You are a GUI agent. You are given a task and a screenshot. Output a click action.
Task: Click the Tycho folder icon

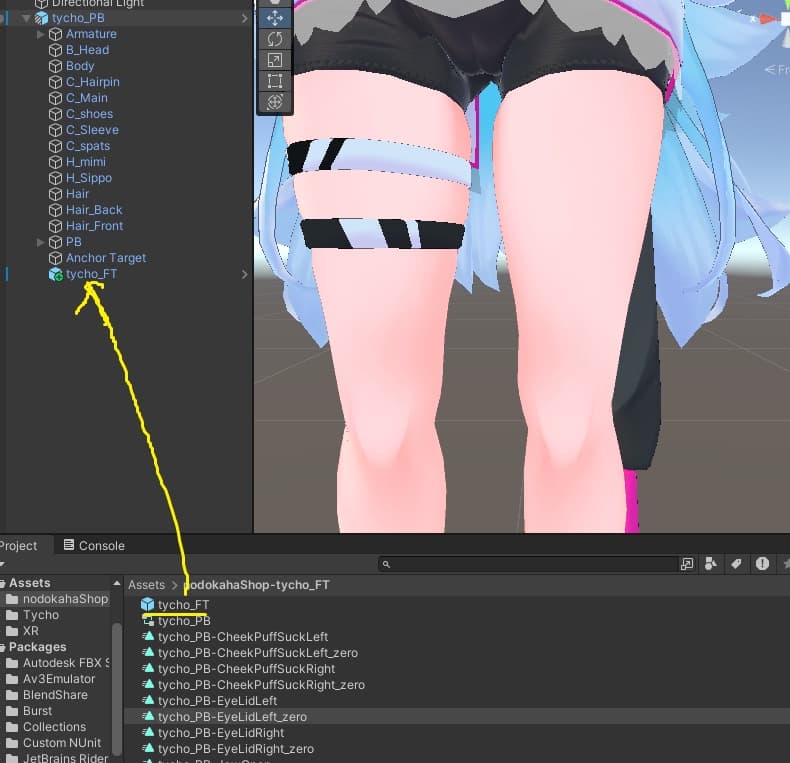coord(12,615)
